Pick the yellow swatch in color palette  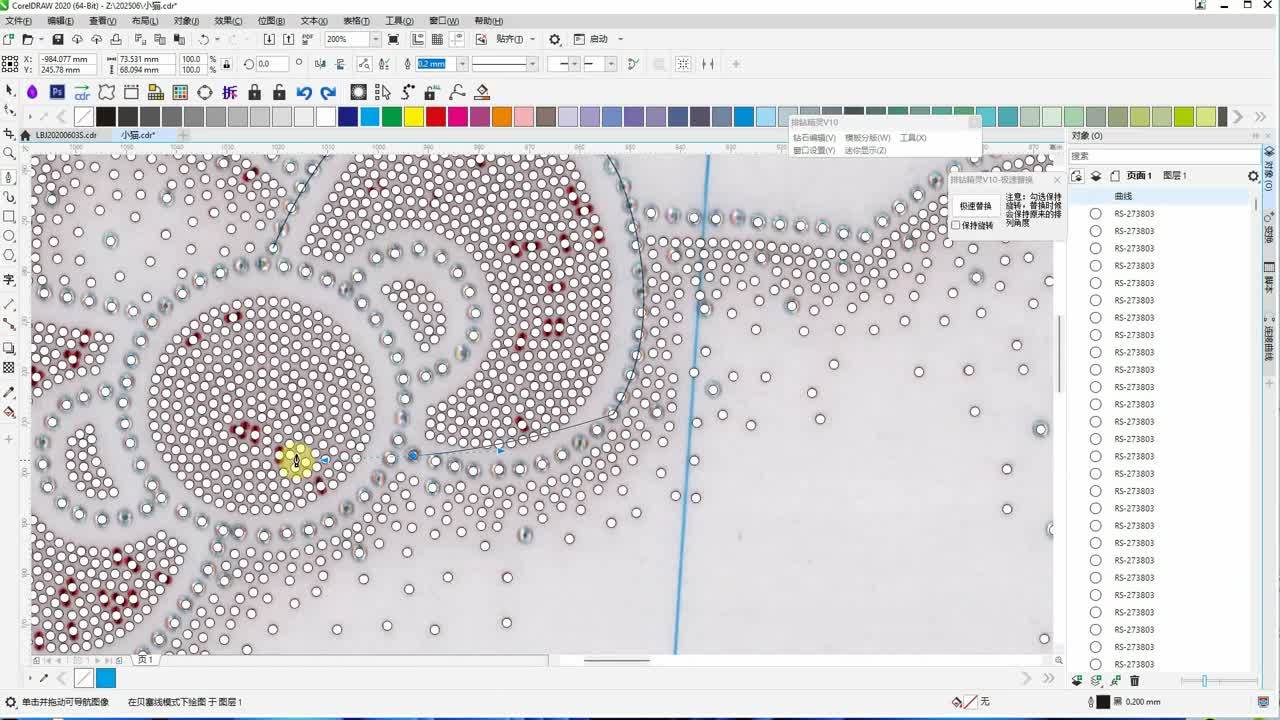413,117
